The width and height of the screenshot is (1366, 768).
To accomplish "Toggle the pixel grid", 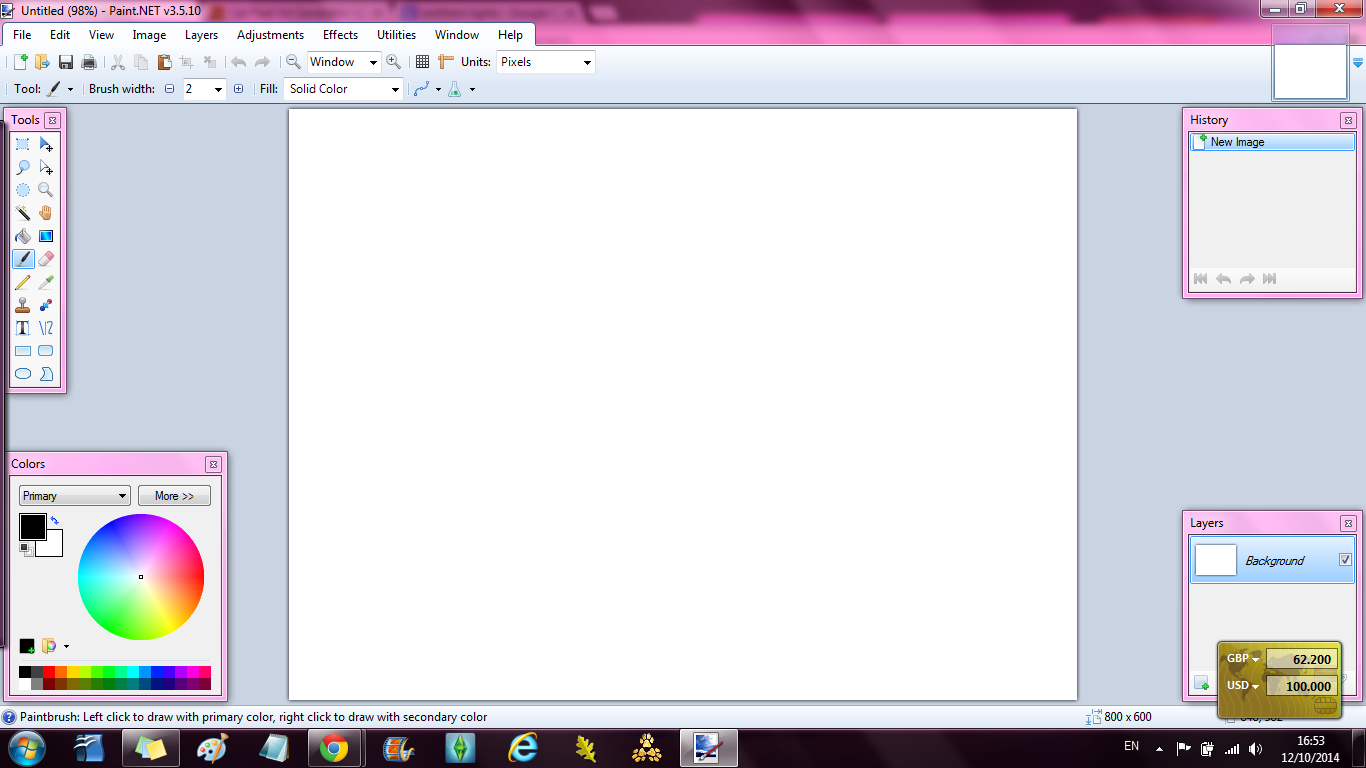I will 423,62.
